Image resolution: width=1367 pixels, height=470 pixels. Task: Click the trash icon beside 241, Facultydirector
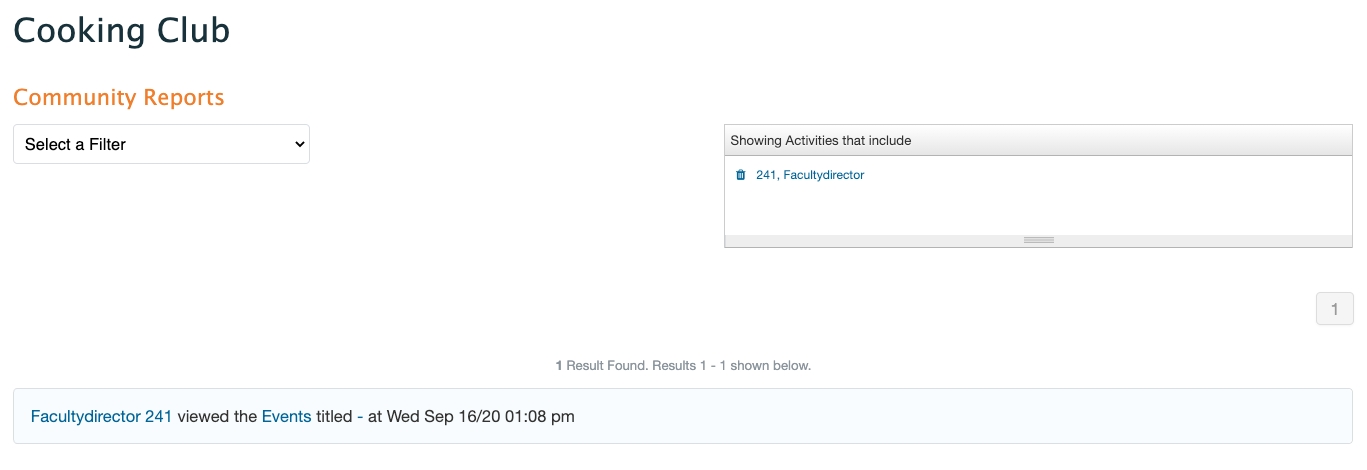[741, 175]
